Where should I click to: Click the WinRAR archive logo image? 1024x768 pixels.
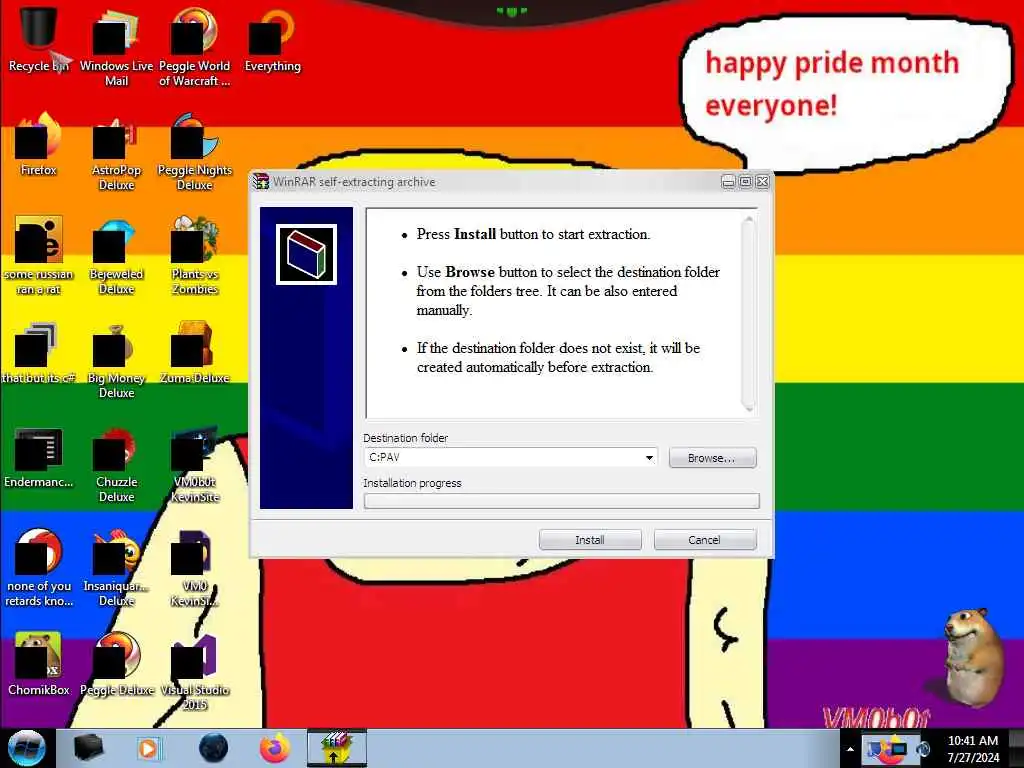point(306,254)
